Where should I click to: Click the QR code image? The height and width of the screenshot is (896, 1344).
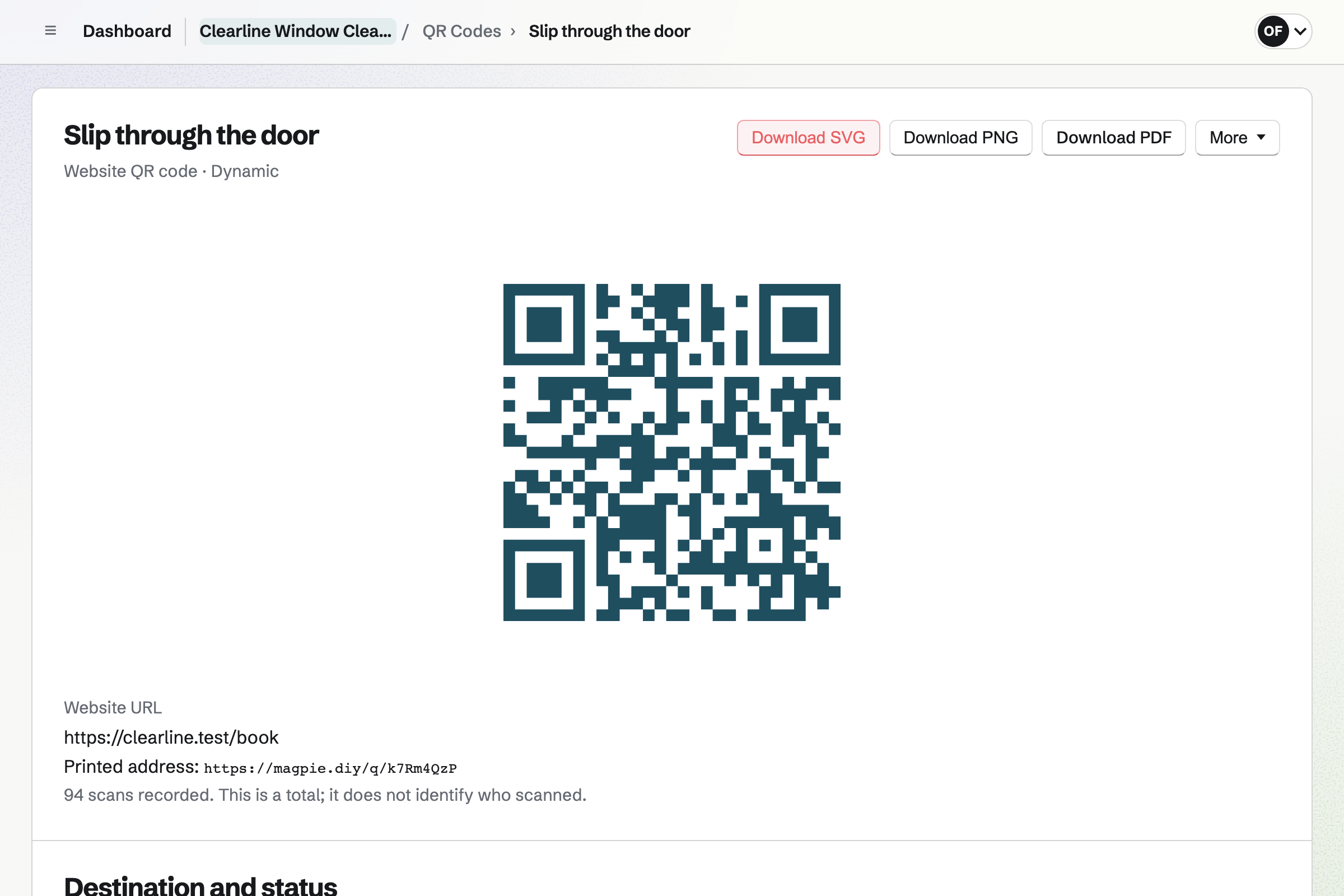pos(671,452)
